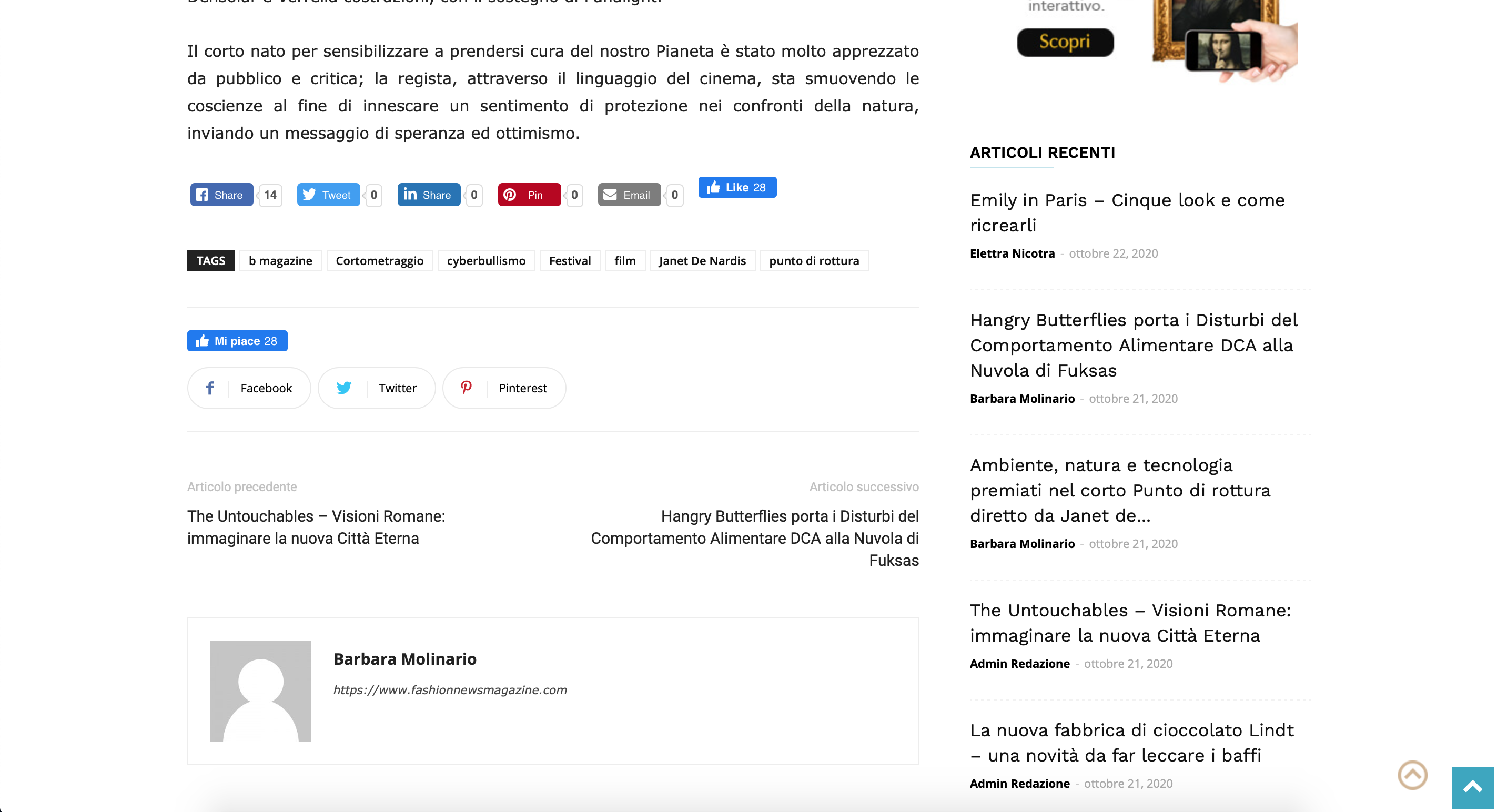The height and width of the screenshot is (812, 1497).
Task: Open the film tag
Action: tap(625, 261)
